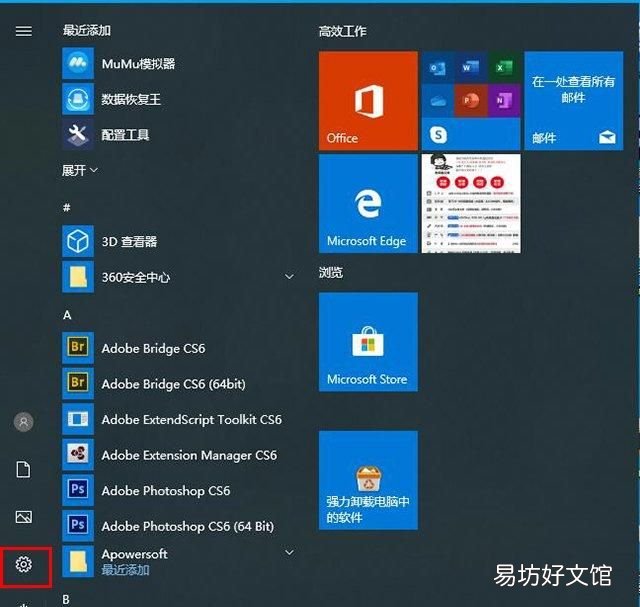
Task: Click the 最近添加 list heading
Action: (87, 30)
